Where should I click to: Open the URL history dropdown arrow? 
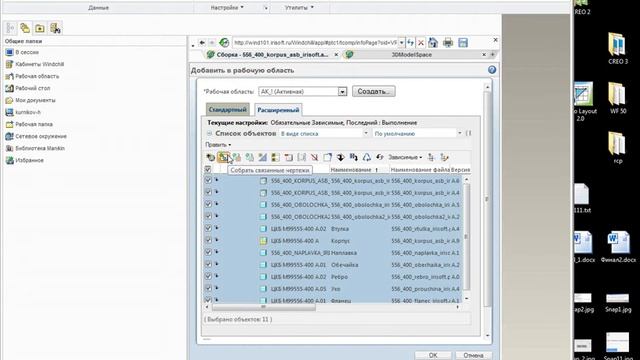pyautogui.click(x=402, y=42)
